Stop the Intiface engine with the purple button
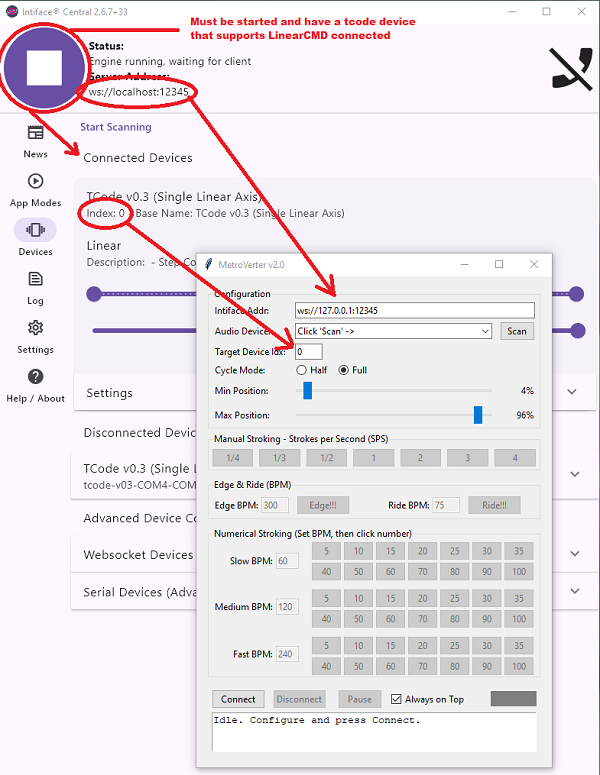 point(44,68)
